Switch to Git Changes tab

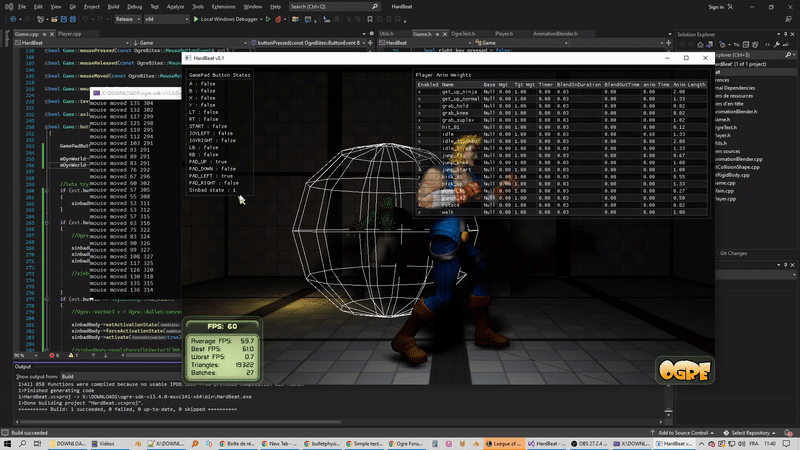coord(733,254)
